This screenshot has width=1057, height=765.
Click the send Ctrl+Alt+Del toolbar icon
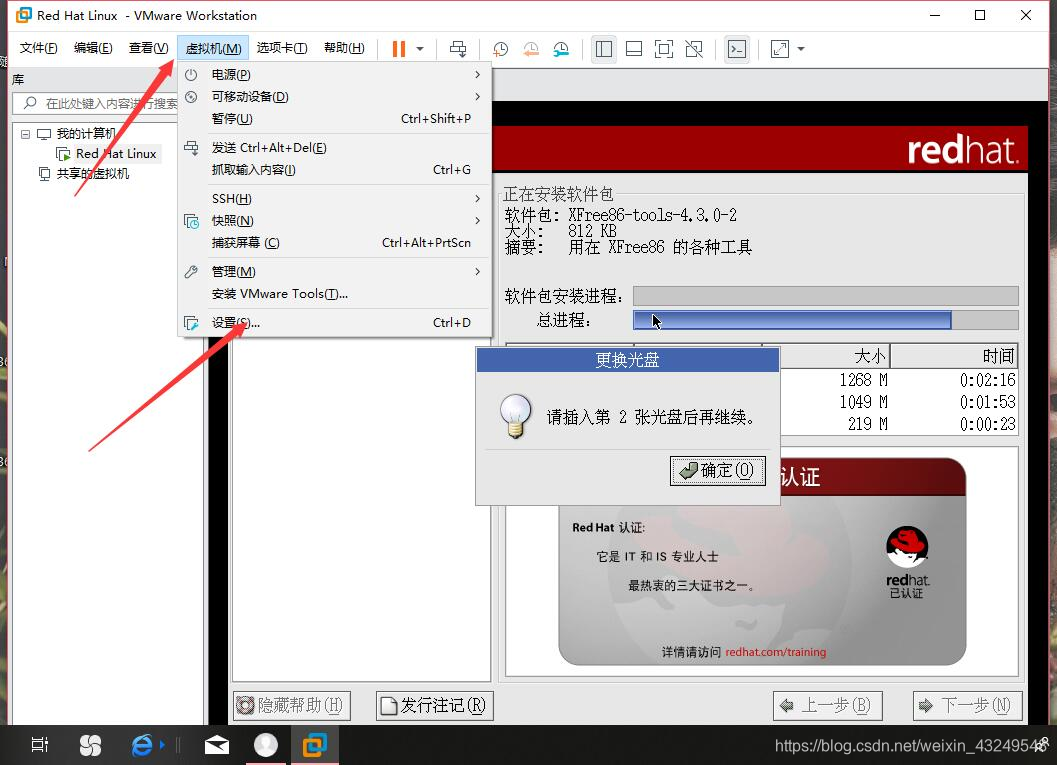pyautogui.click(x=458, y=49)
